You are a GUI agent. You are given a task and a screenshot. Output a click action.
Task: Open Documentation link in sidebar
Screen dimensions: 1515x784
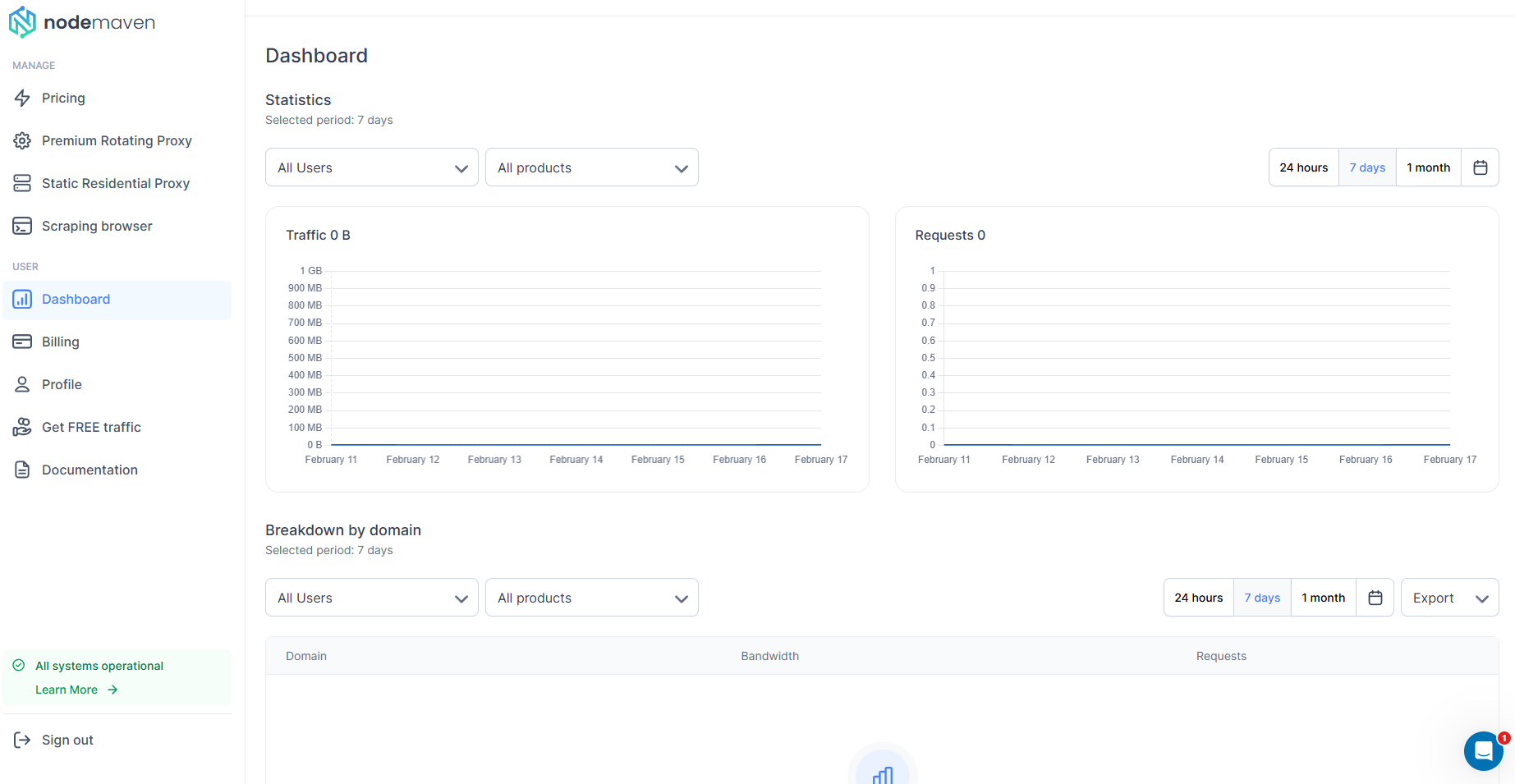(x=90, y=470)
